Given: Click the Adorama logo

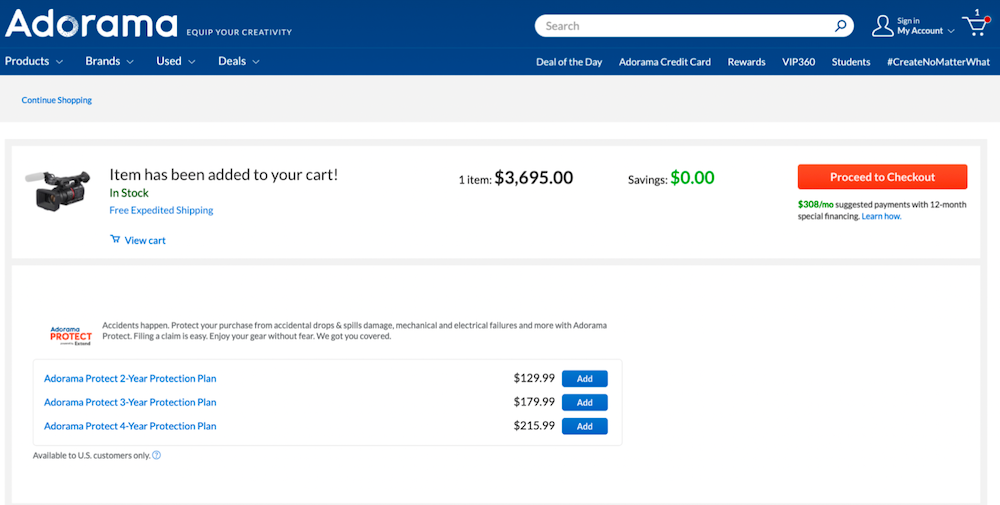Looking at the screenshot, I should (x=91, y=24).
